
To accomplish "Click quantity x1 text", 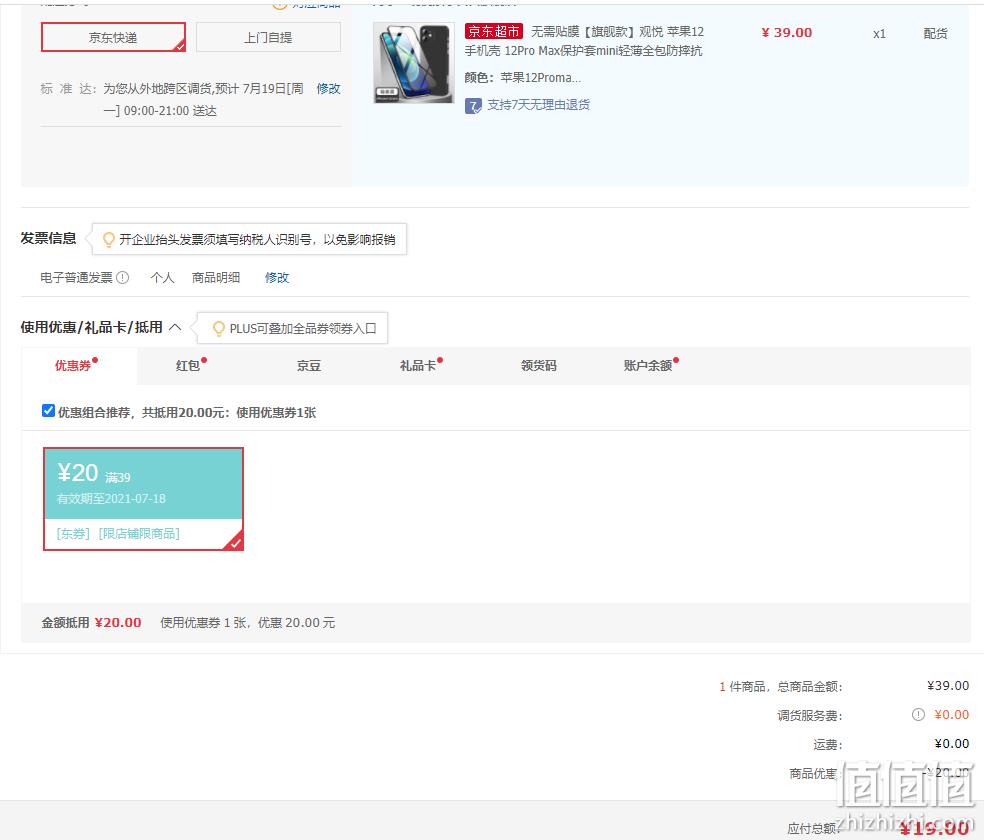I will point(879,34).
